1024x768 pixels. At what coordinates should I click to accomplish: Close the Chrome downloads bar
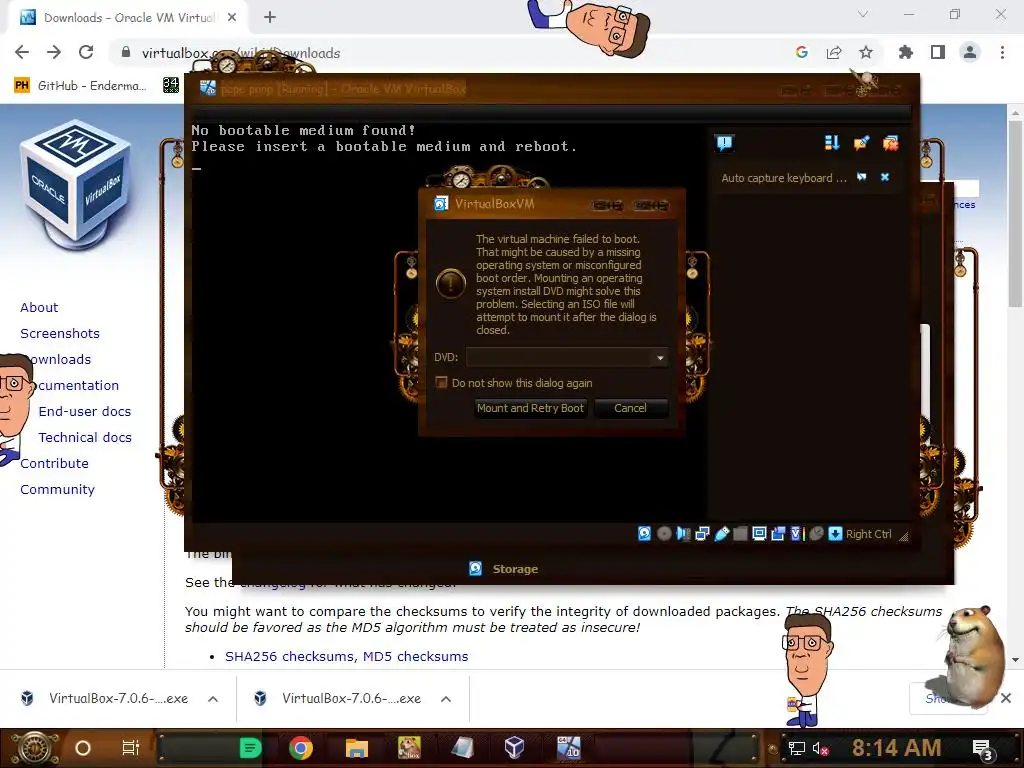pos(1006,698)
